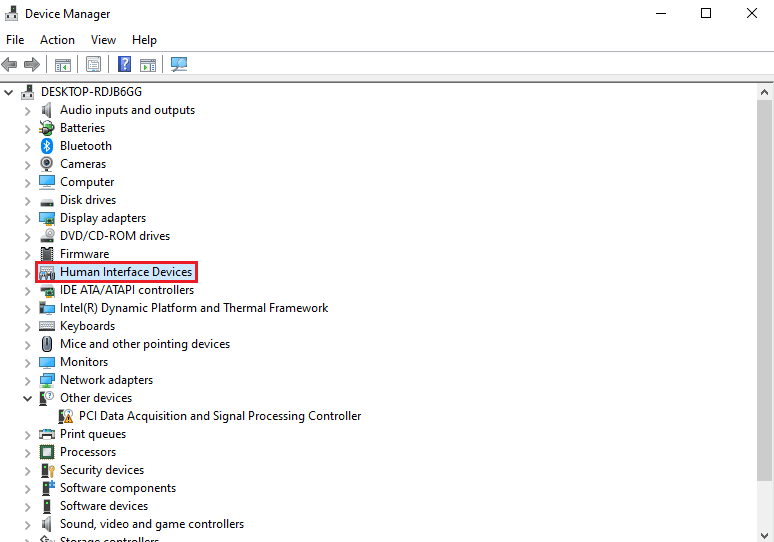Open the View menu
The image size is (774, 542).
(x=103, y=40)
